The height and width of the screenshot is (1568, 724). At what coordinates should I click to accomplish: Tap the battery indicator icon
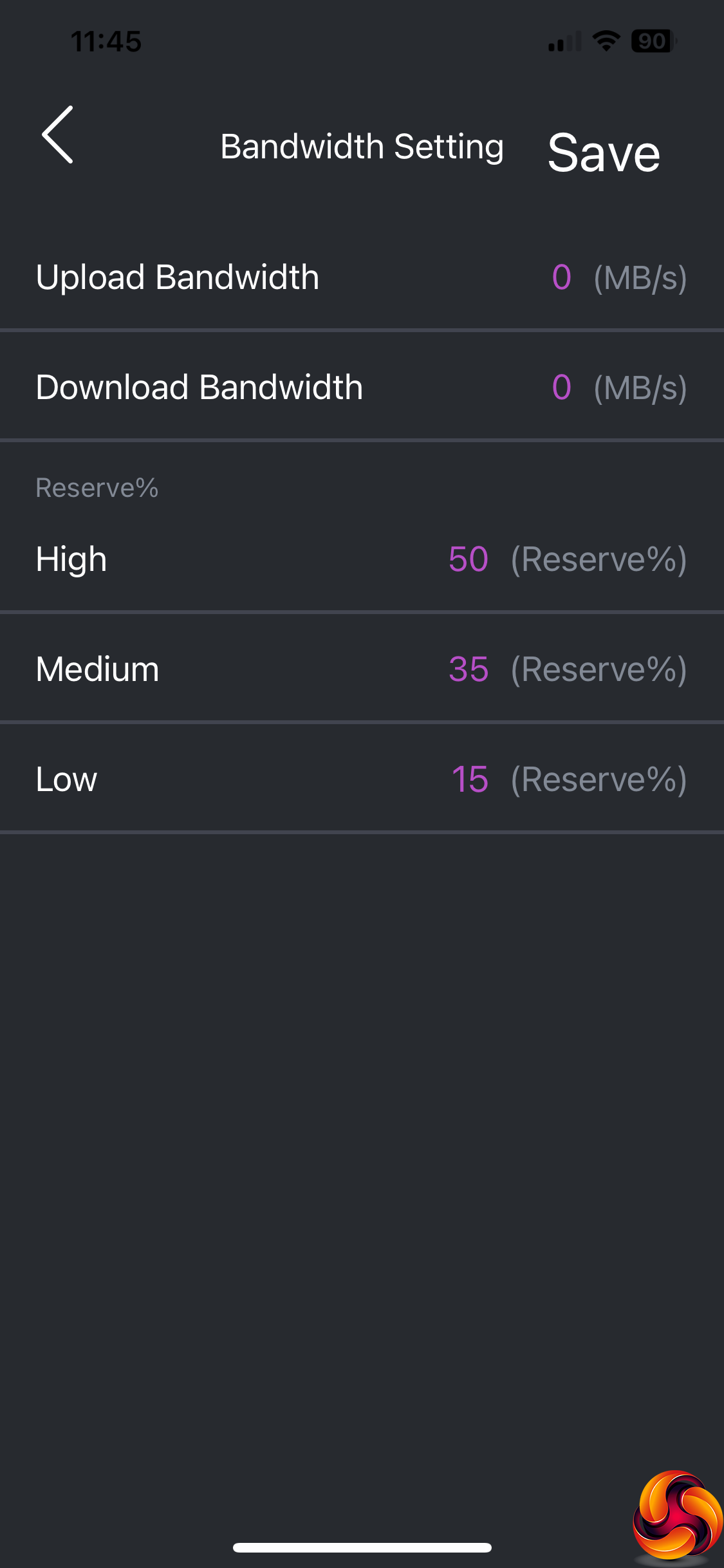click(x=653, y=41)
